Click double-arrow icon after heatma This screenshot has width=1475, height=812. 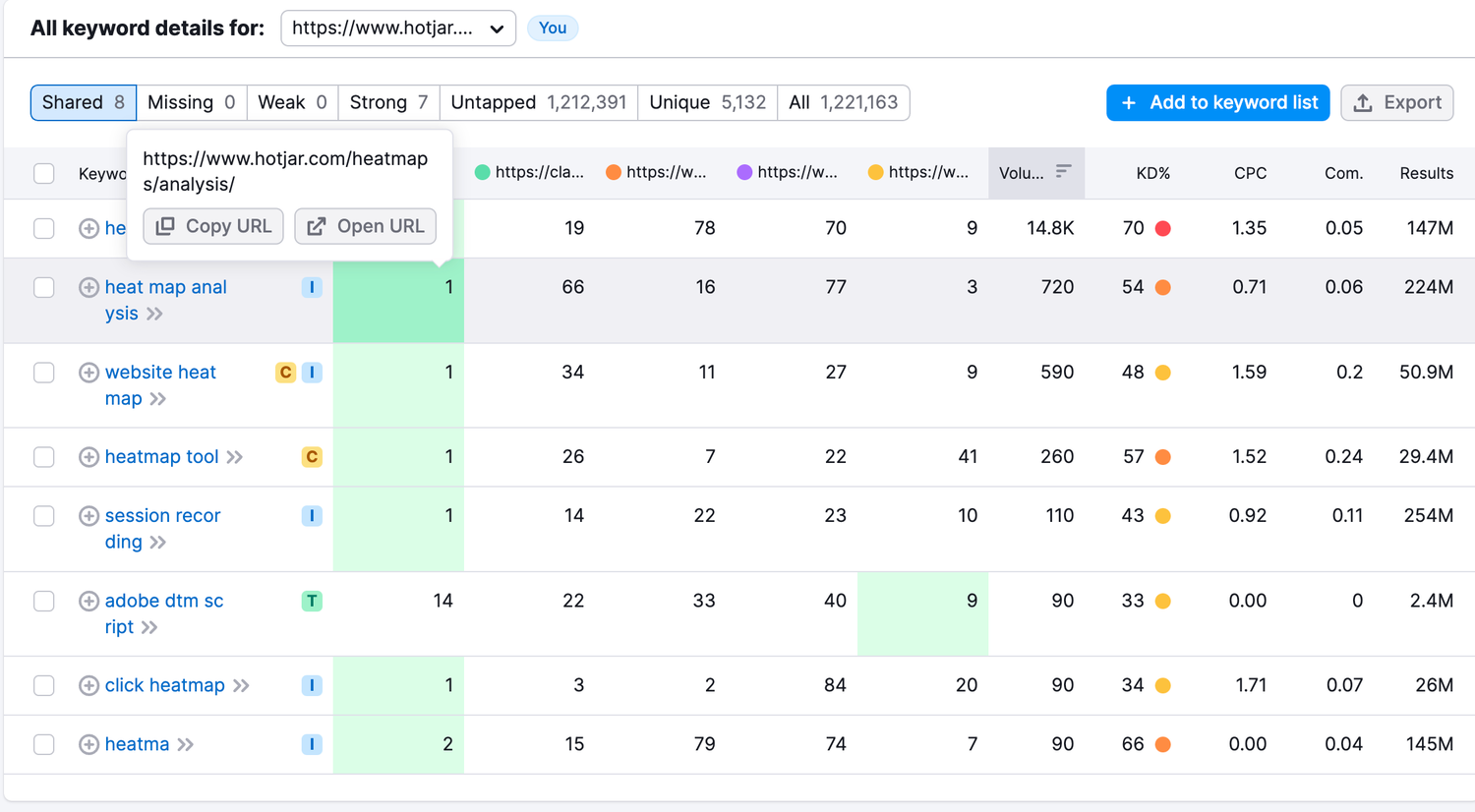(185, 744)
